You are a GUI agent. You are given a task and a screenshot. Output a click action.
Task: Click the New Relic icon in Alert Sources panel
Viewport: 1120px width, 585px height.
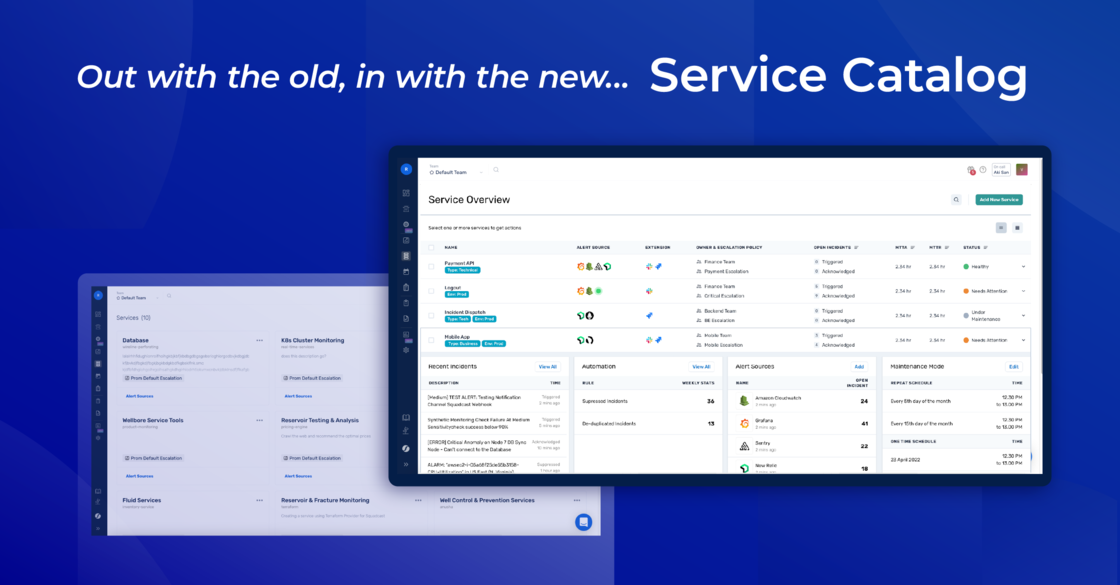(744, 469)
